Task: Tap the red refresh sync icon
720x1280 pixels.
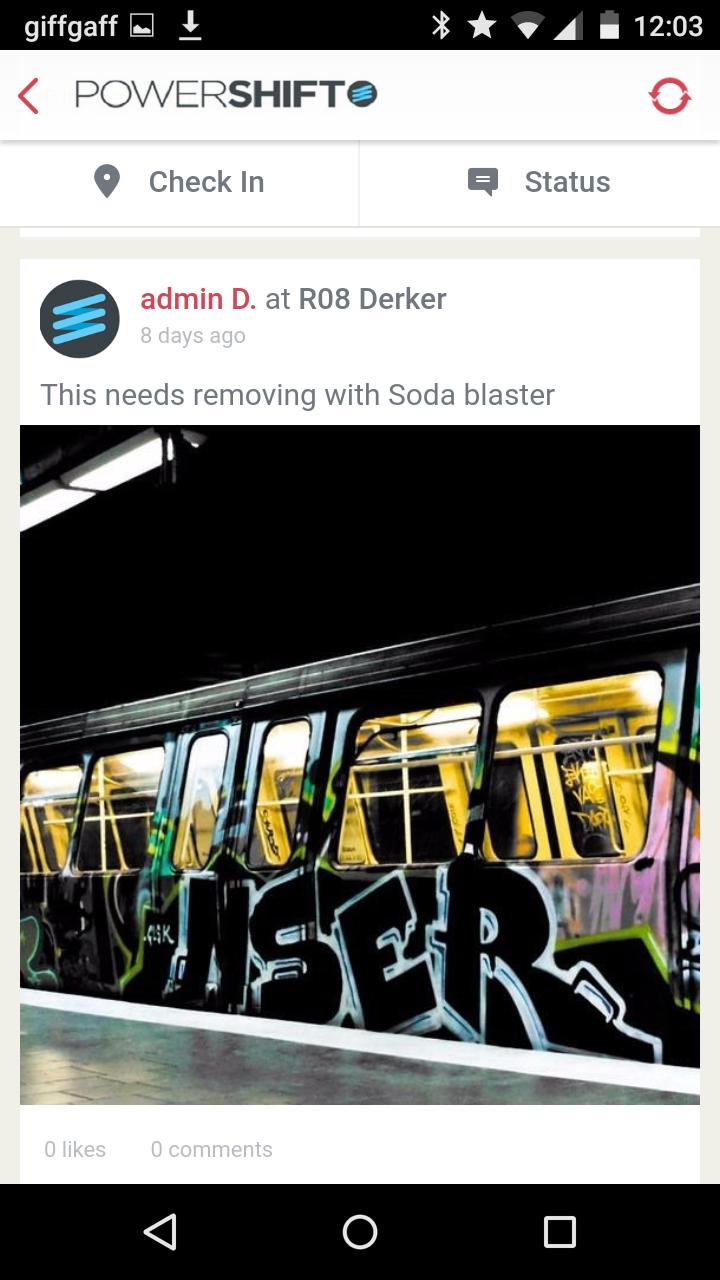Action: click(669, 96)
